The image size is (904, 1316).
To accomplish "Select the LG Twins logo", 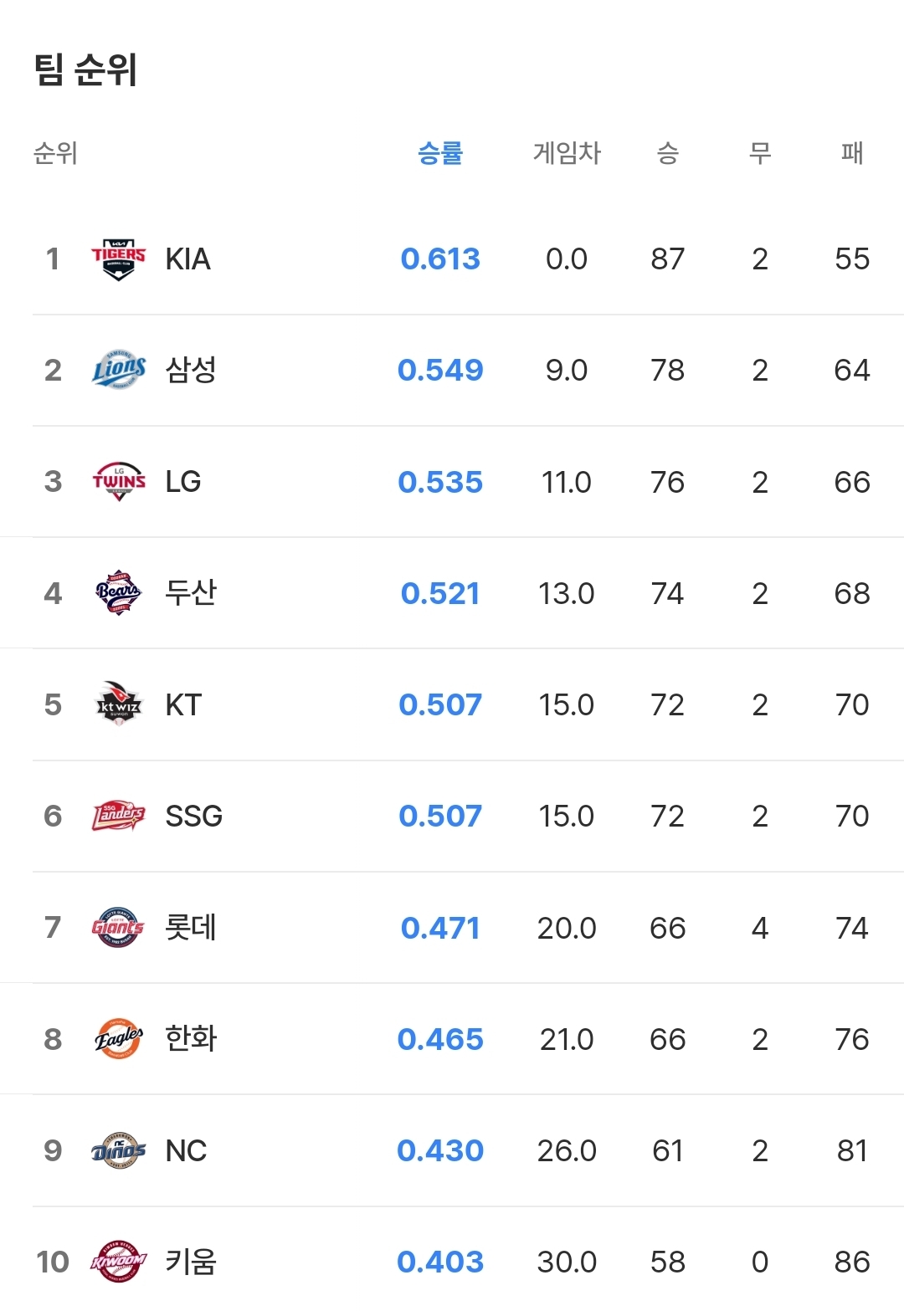I will coord(118,481).
